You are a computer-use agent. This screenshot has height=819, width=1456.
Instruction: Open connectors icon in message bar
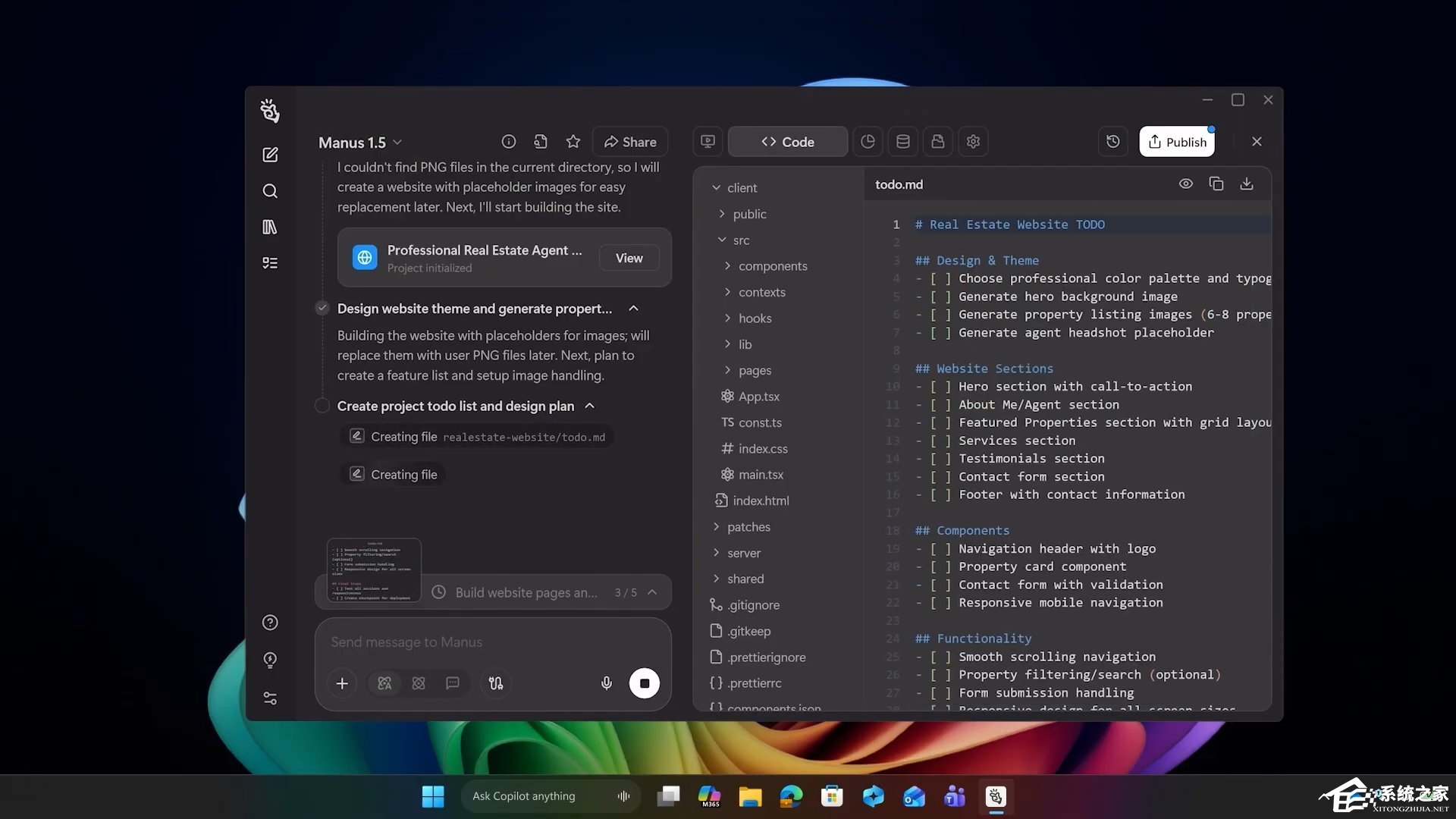496,683
